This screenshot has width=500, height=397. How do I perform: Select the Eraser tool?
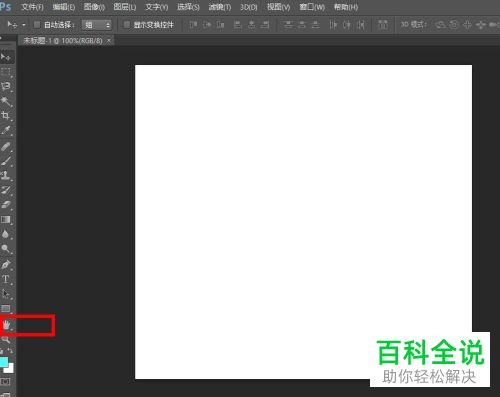pos(6,205)
